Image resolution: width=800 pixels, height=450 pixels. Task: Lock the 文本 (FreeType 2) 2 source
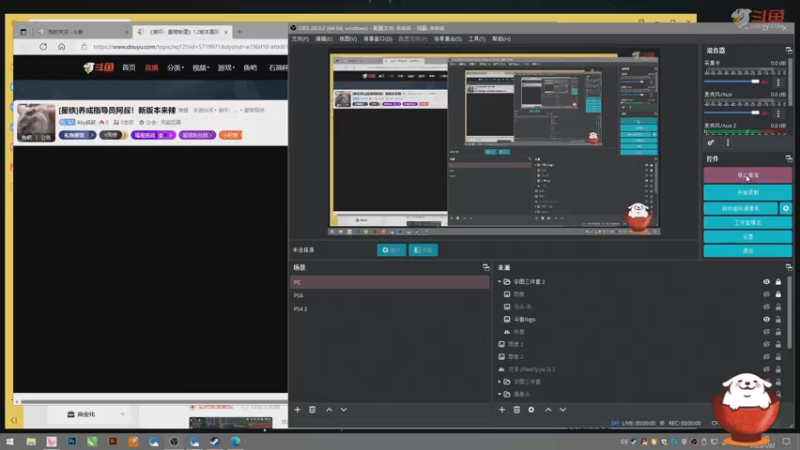778,369
